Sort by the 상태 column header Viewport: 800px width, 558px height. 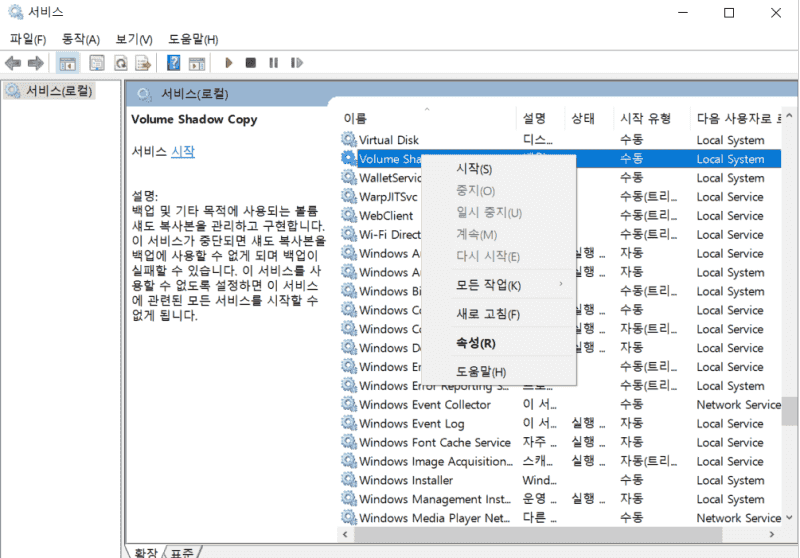(589, 118)
